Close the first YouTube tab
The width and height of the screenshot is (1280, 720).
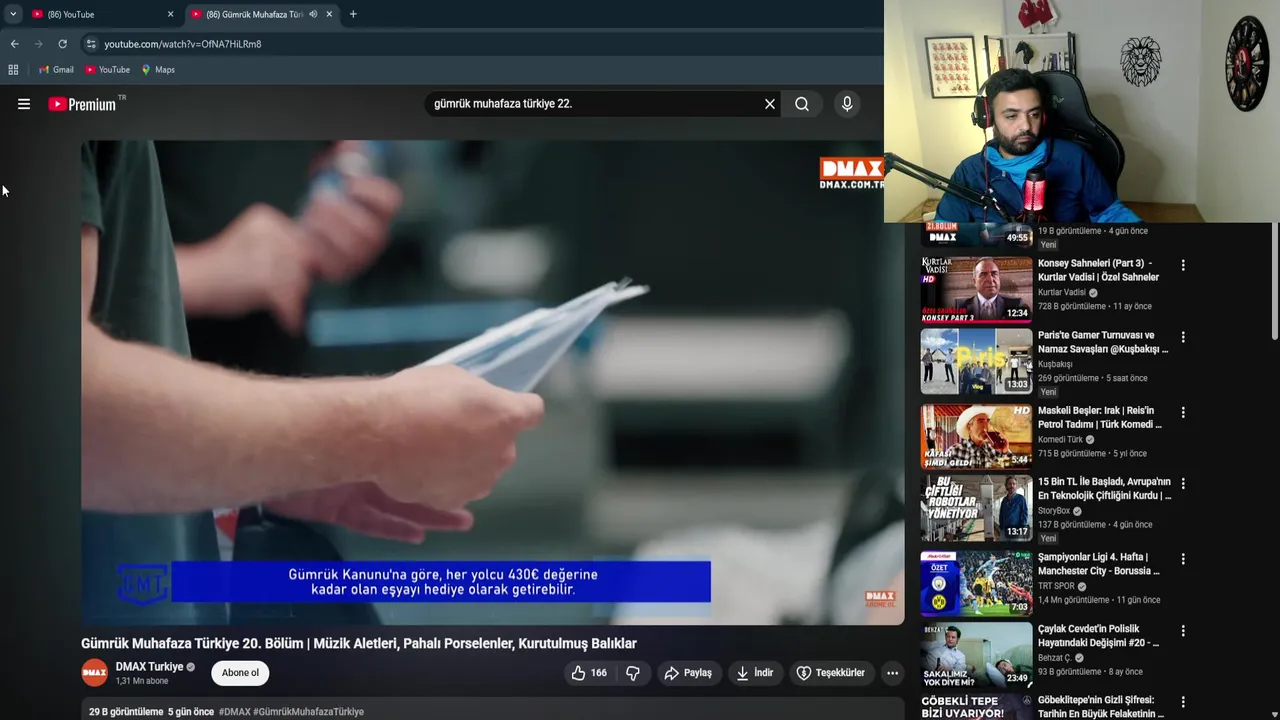pos(170,14)
